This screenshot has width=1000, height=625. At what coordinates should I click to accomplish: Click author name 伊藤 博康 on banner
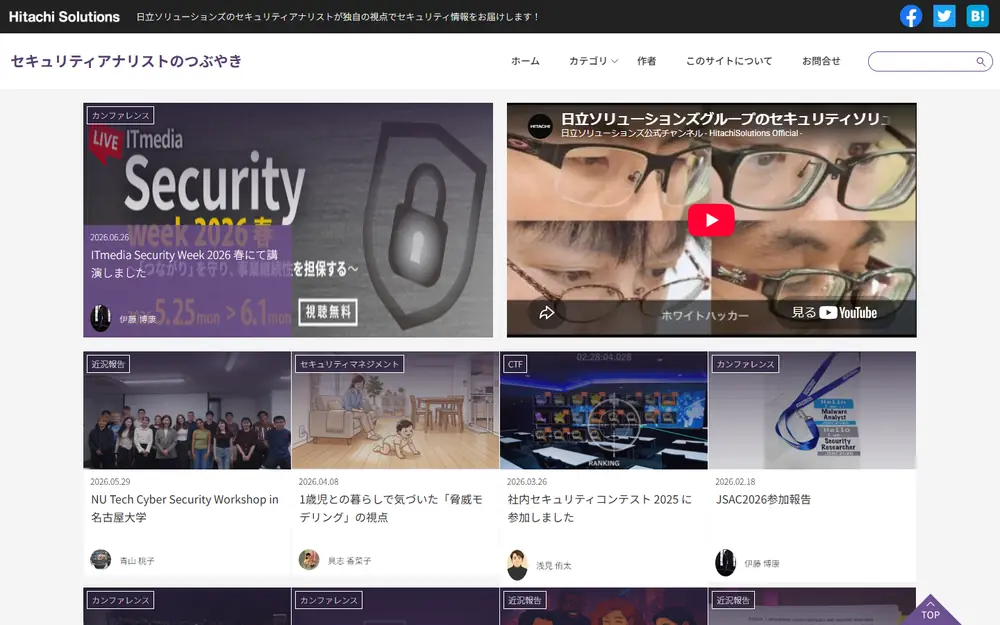[x=138, y=319]
